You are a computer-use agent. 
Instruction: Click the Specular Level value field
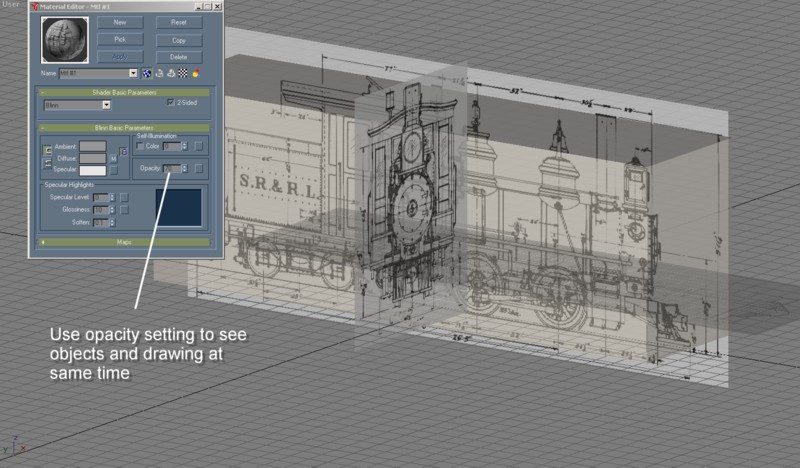(x=101, y=197)
